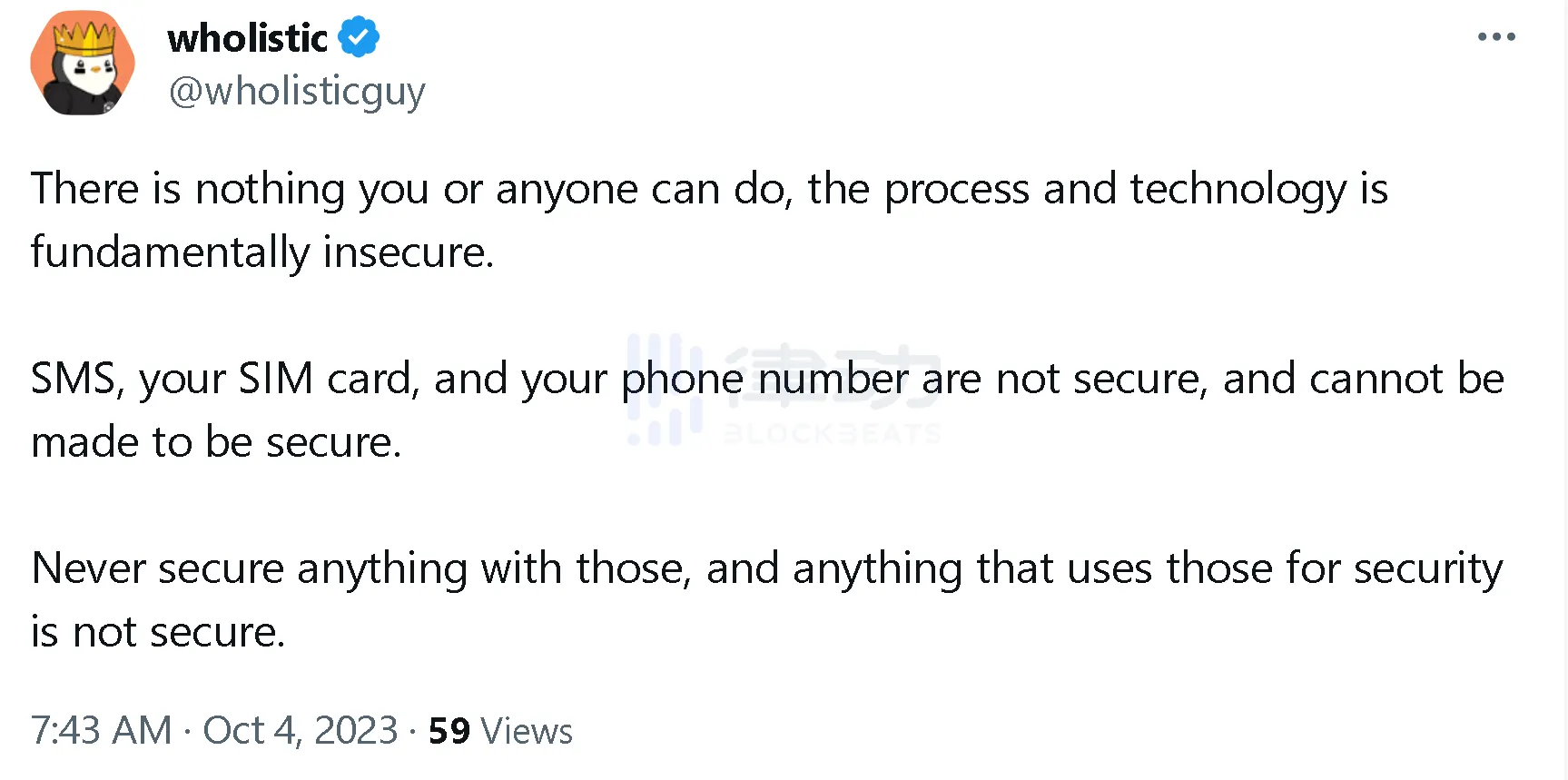
Task: Open the three-dot more options menu
Action: pos(1495,37)
